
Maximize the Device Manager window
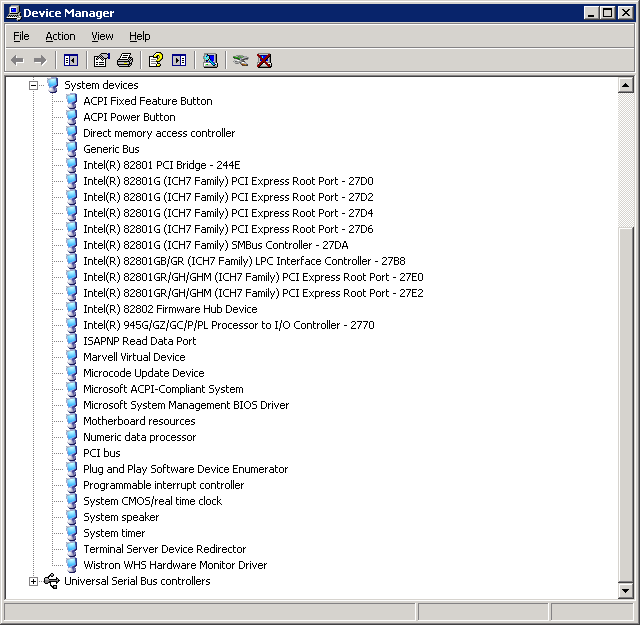[x=607, y=13]
